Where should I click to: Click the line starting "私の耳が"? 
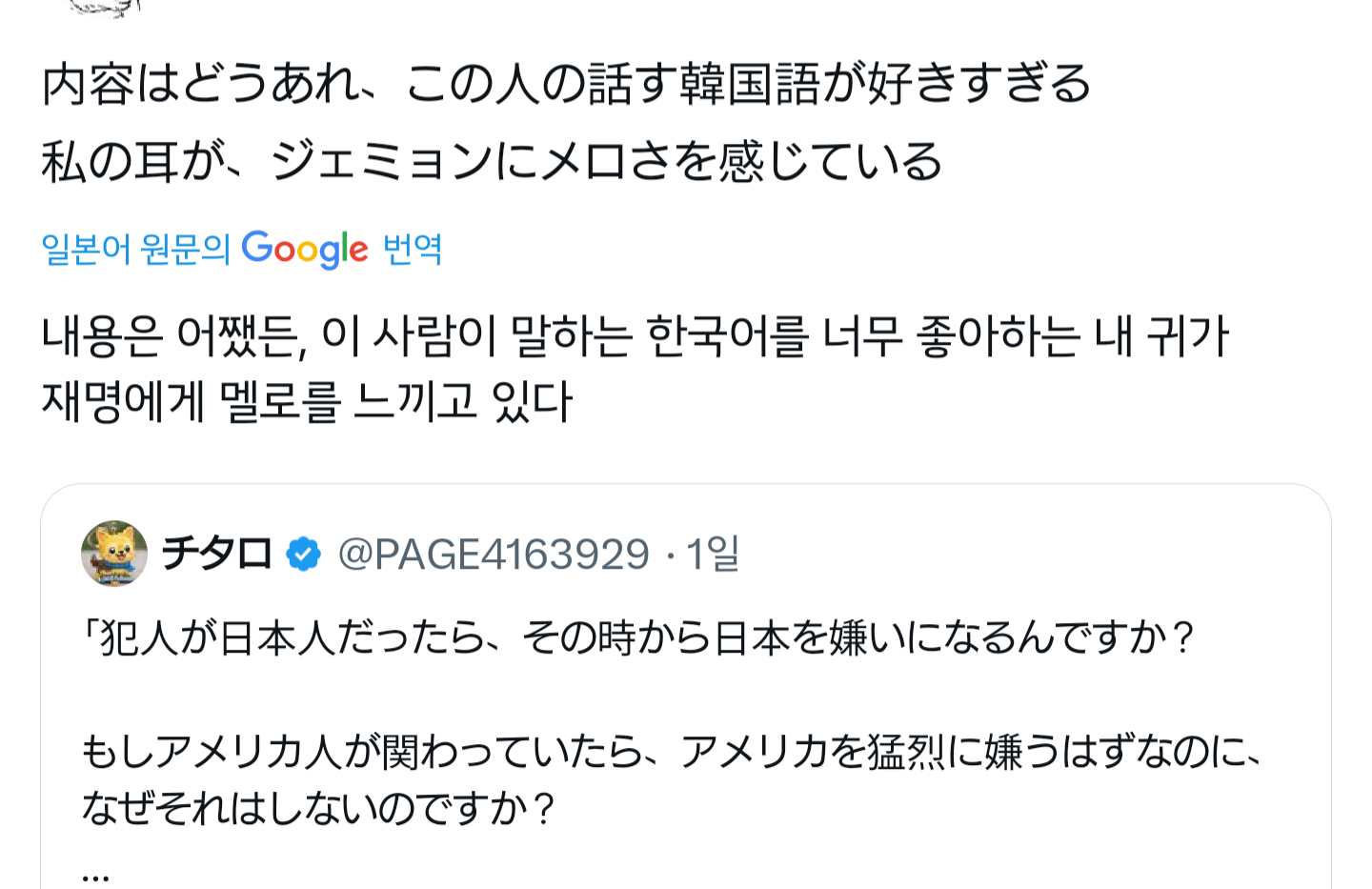pos(492,161)
